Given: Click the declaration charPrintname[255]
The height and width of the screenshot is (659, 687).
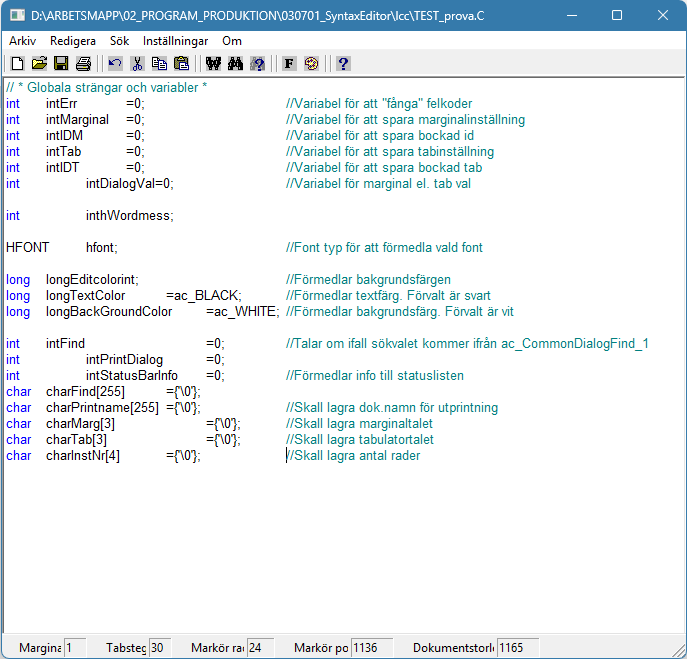Looking at the screenshot, I should click(103, 407).
